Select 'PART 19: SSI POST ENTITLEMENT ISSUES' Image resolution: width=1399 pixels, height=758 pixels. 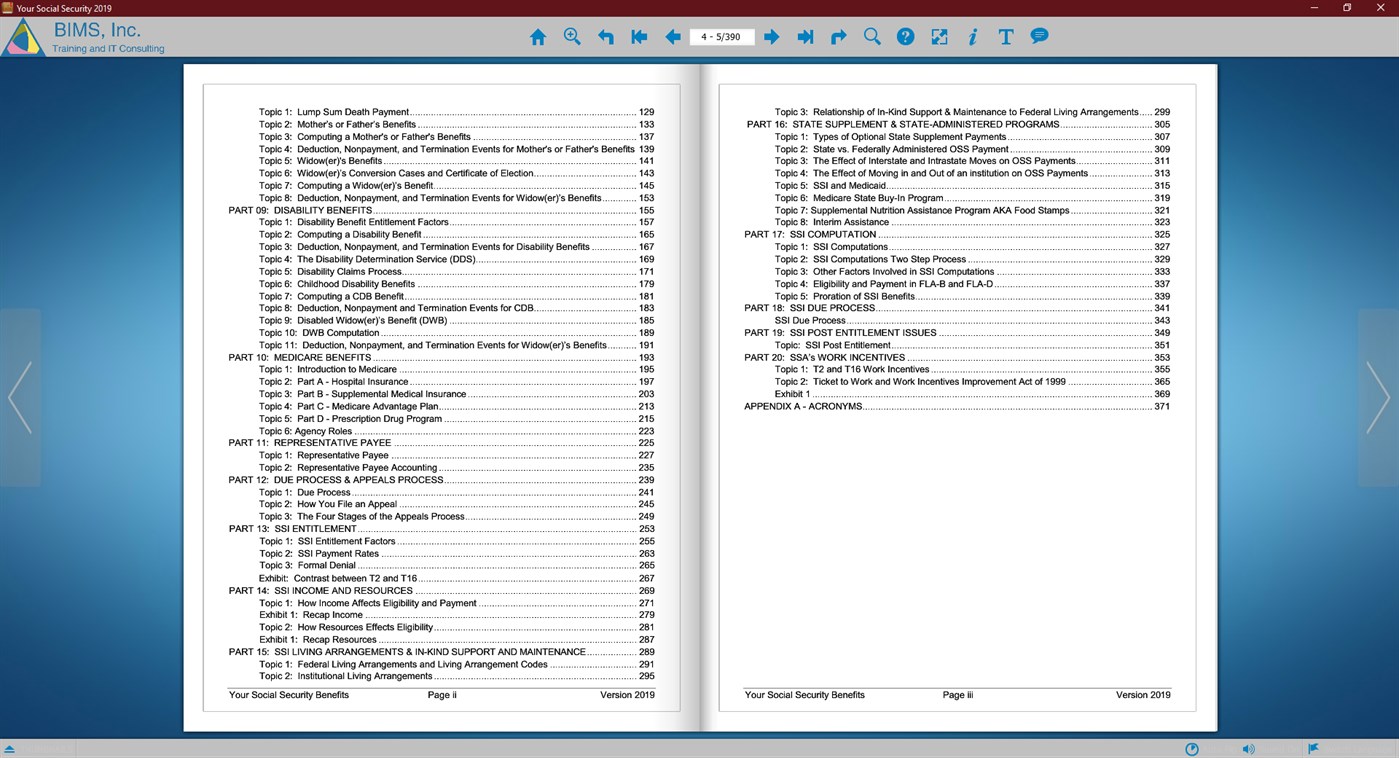[x=957, y=333]
